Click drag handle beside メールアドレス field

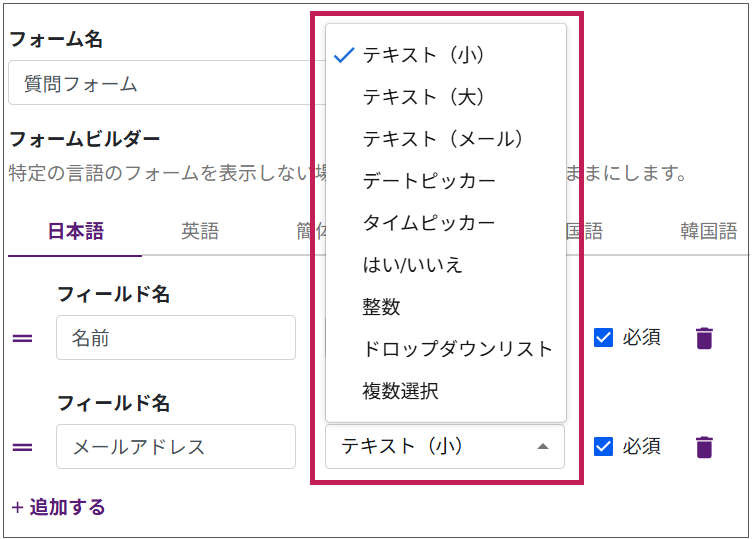click(22, 447)
